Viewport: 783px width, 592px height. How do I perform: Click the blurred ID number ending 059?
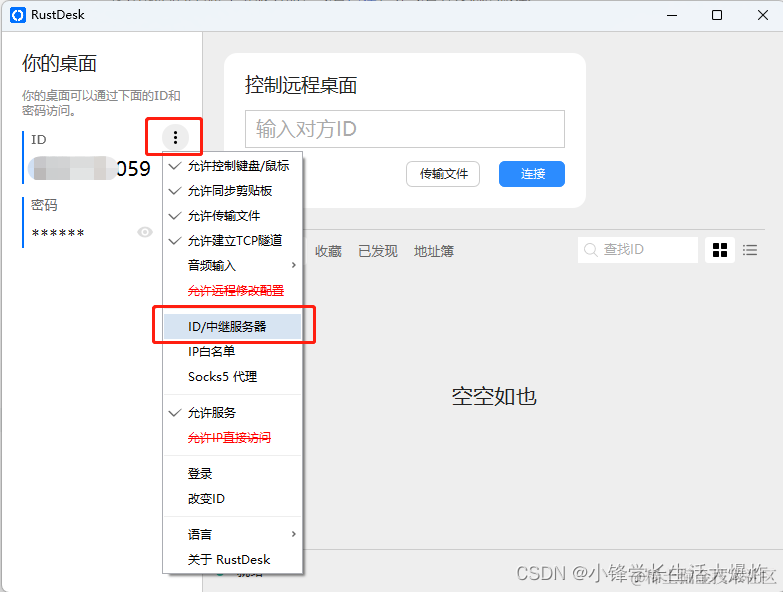(89, 169)
